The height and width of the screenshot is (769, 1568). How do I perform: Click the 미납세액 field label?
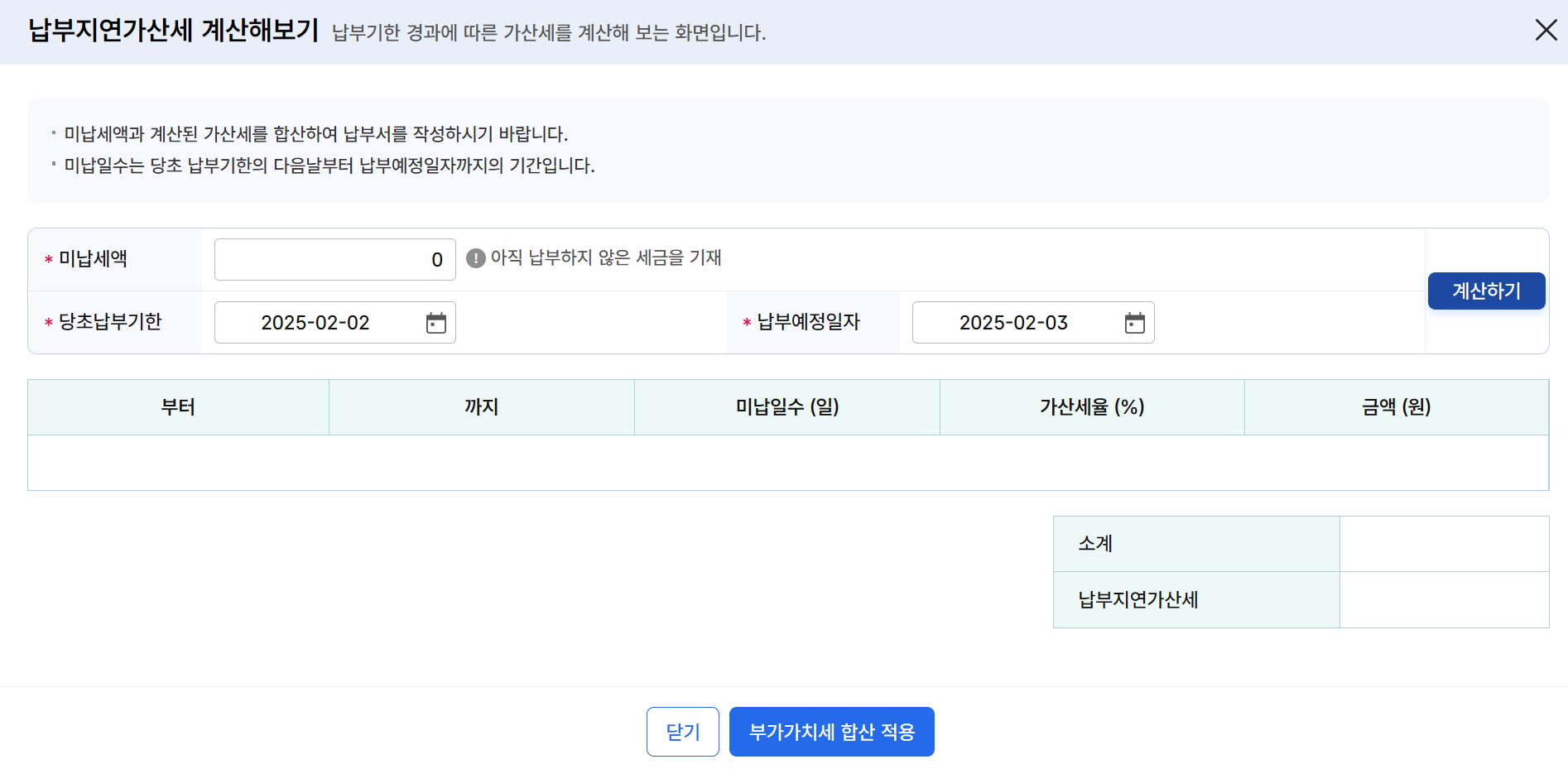point(93,259)
